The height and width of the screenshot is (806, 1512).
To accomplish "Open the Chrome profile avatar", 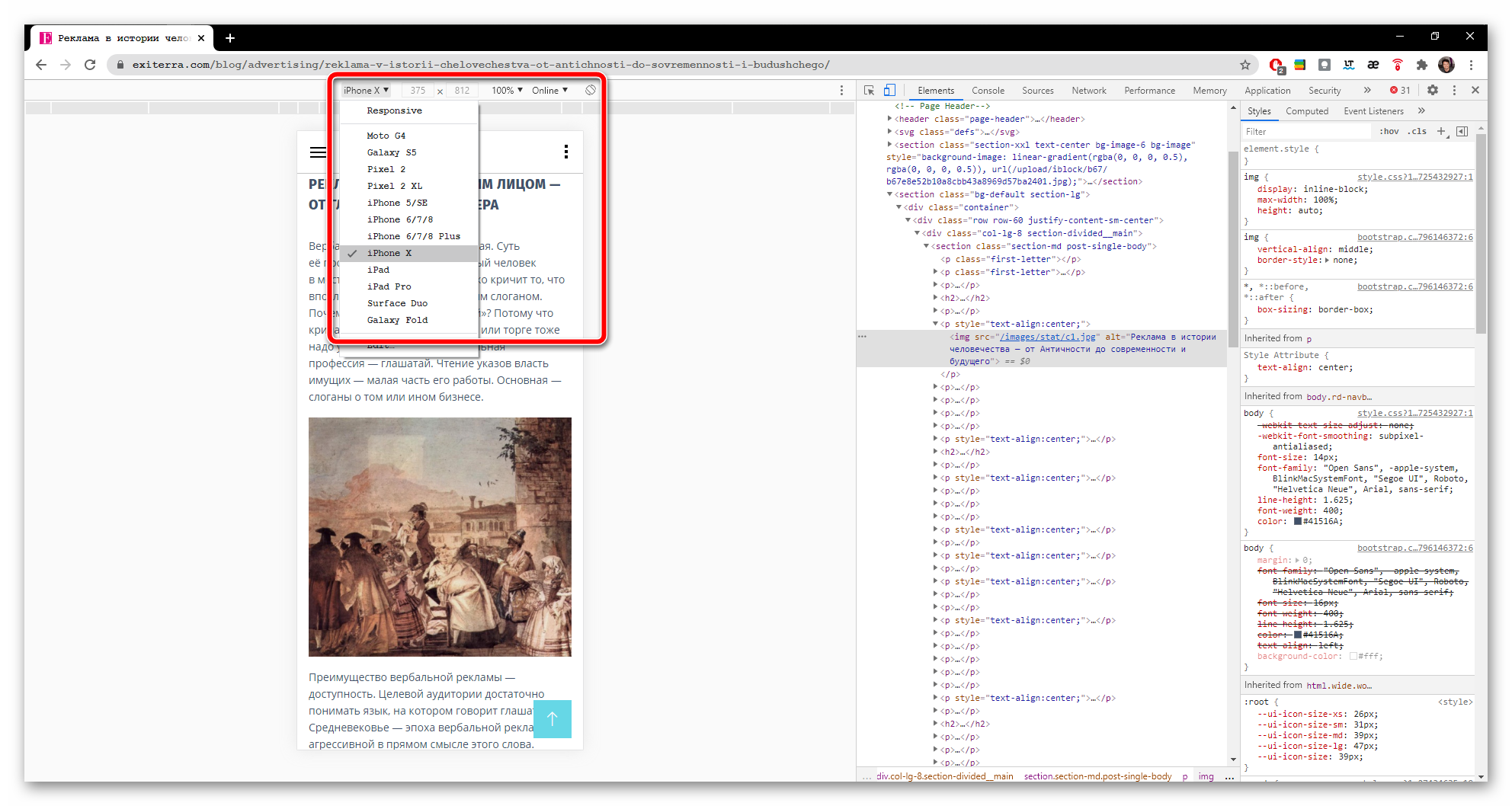I will pyautogui.click(x=1446, y=65).
